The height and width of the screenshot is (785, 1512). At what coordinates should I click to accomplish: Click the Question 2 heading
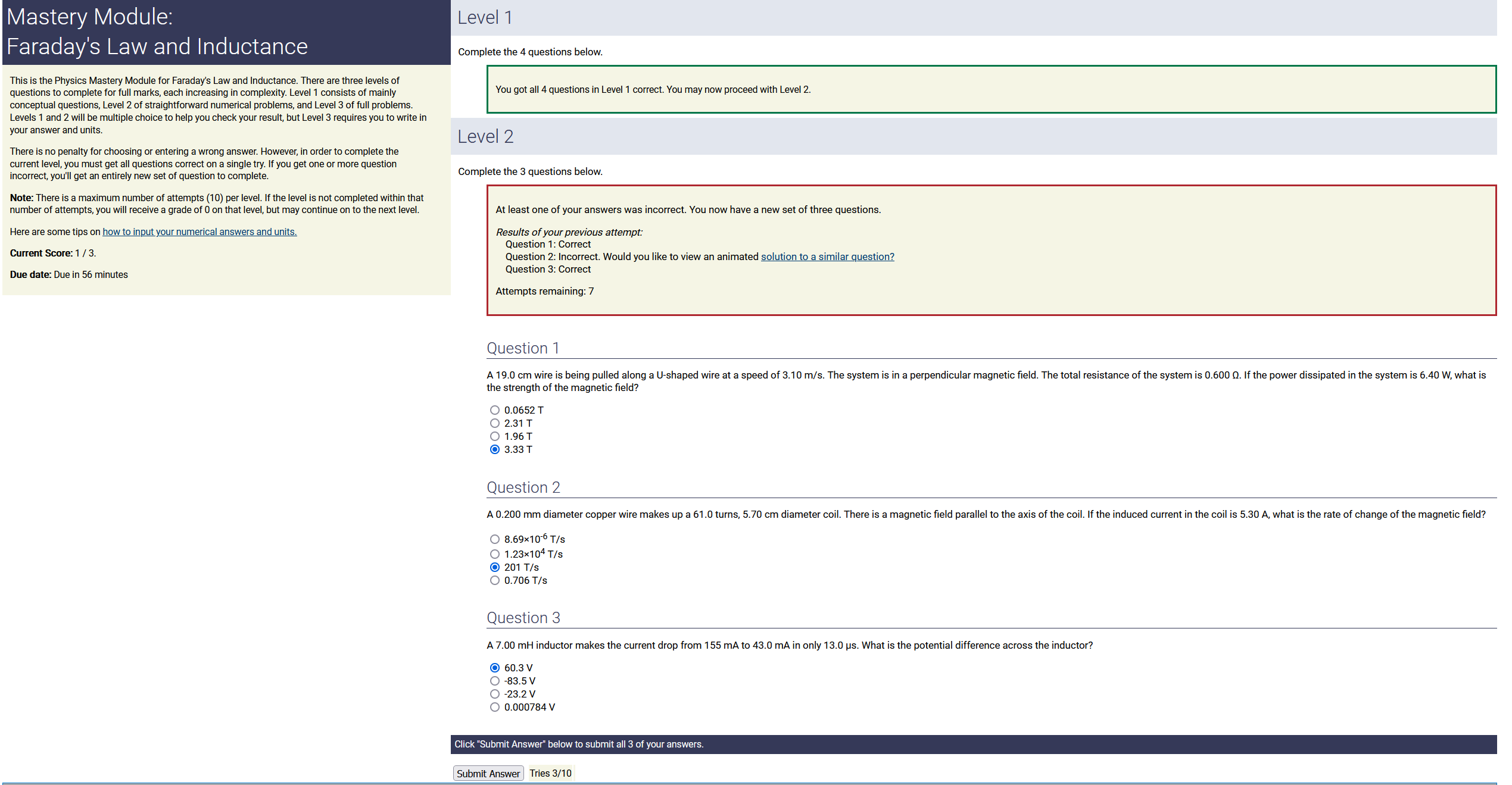coord(523,487)
